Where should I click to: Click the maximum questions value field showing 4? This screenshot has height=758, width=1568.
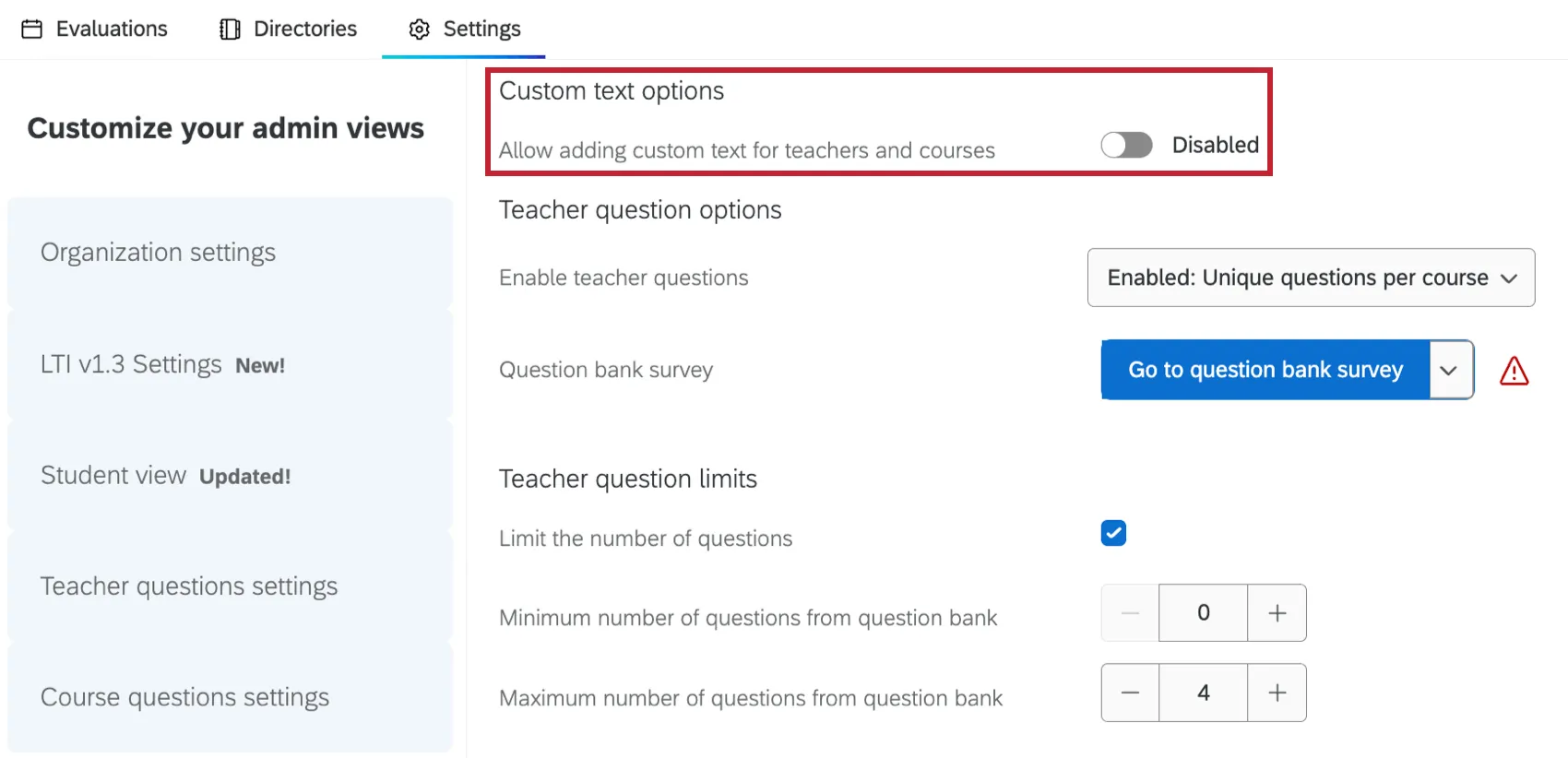[1203, 693]
